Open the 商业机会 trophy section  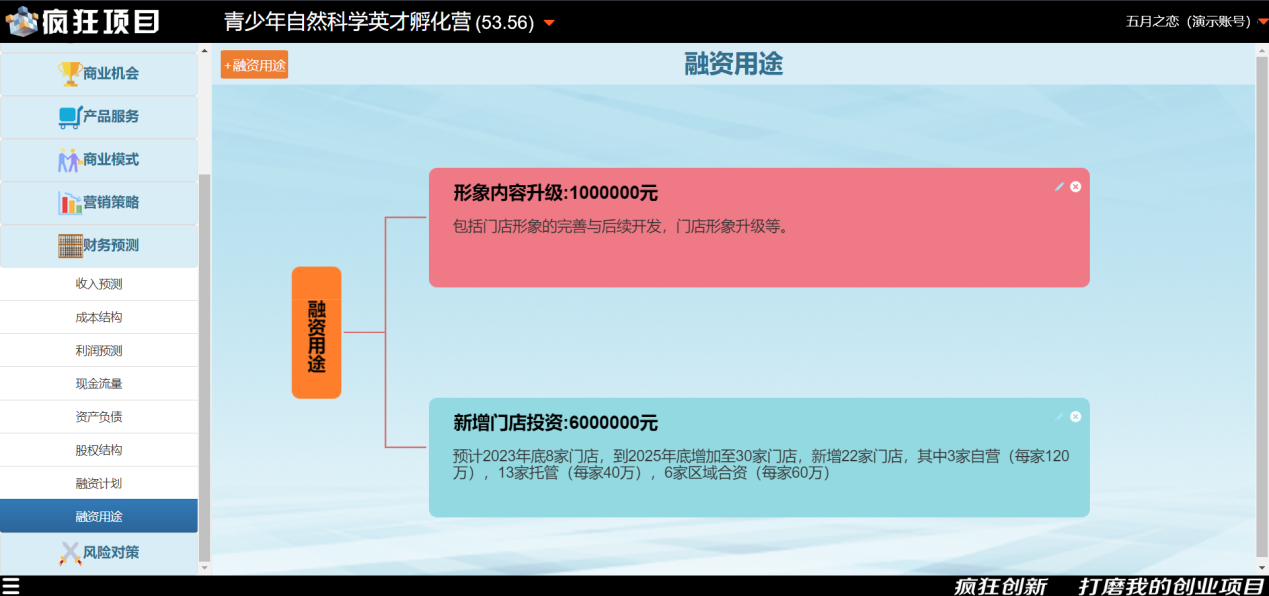tap(99, 74)
